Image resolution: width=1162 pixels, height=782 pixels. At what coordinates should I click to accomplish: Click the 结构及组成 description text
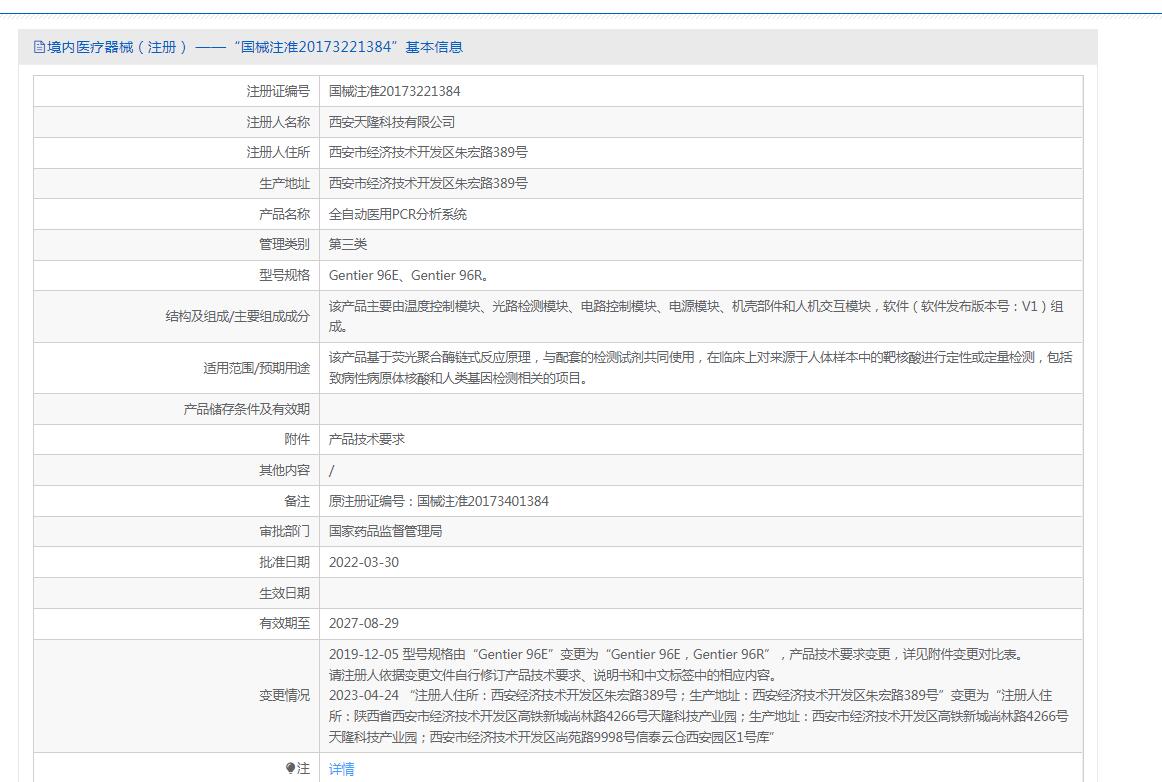tap(695, 316)
